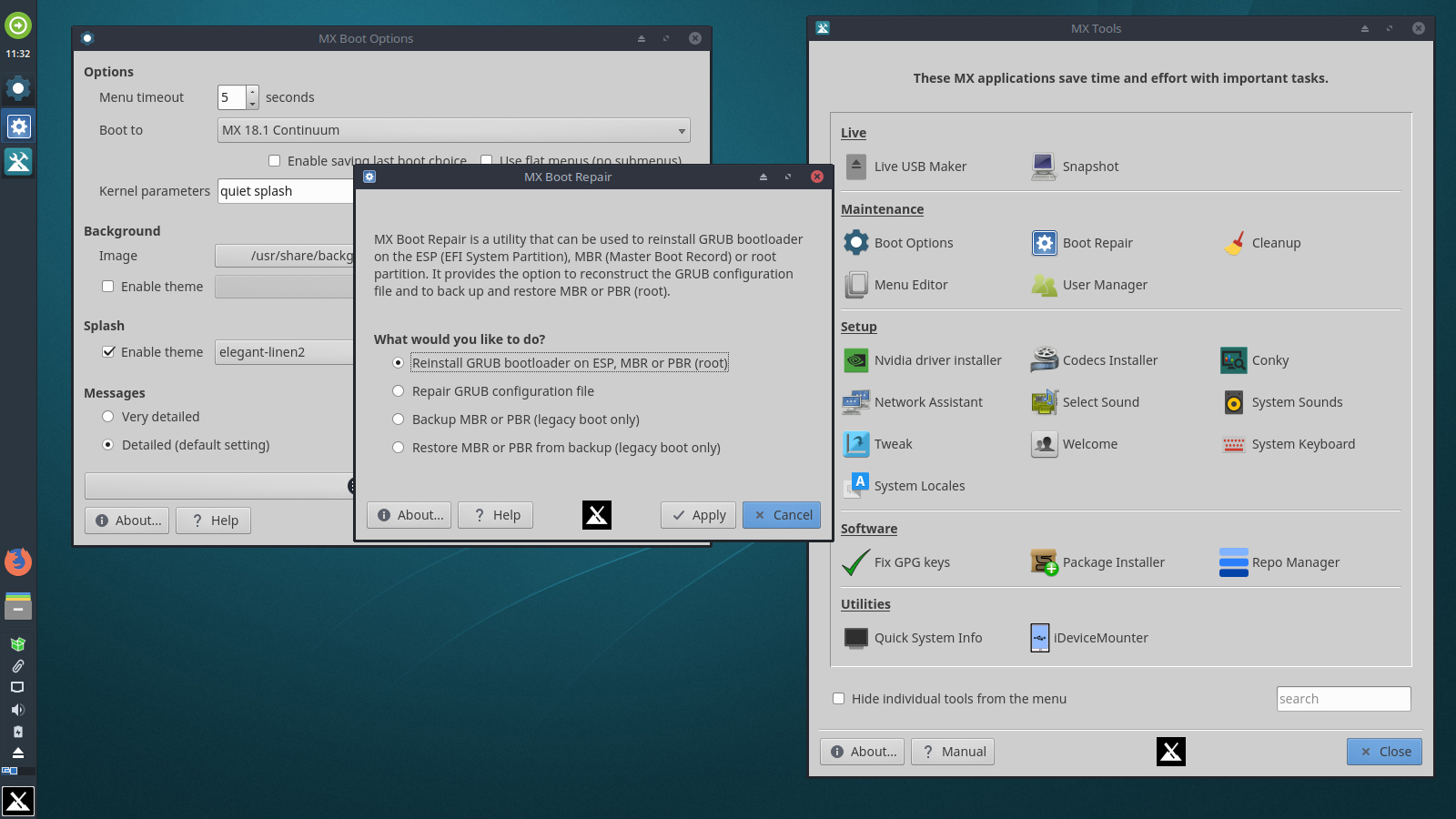The width and height of the screenshot is (1456, 819).
Task: Switch to MX Tools panel task icon
Action: coord(18,162)
